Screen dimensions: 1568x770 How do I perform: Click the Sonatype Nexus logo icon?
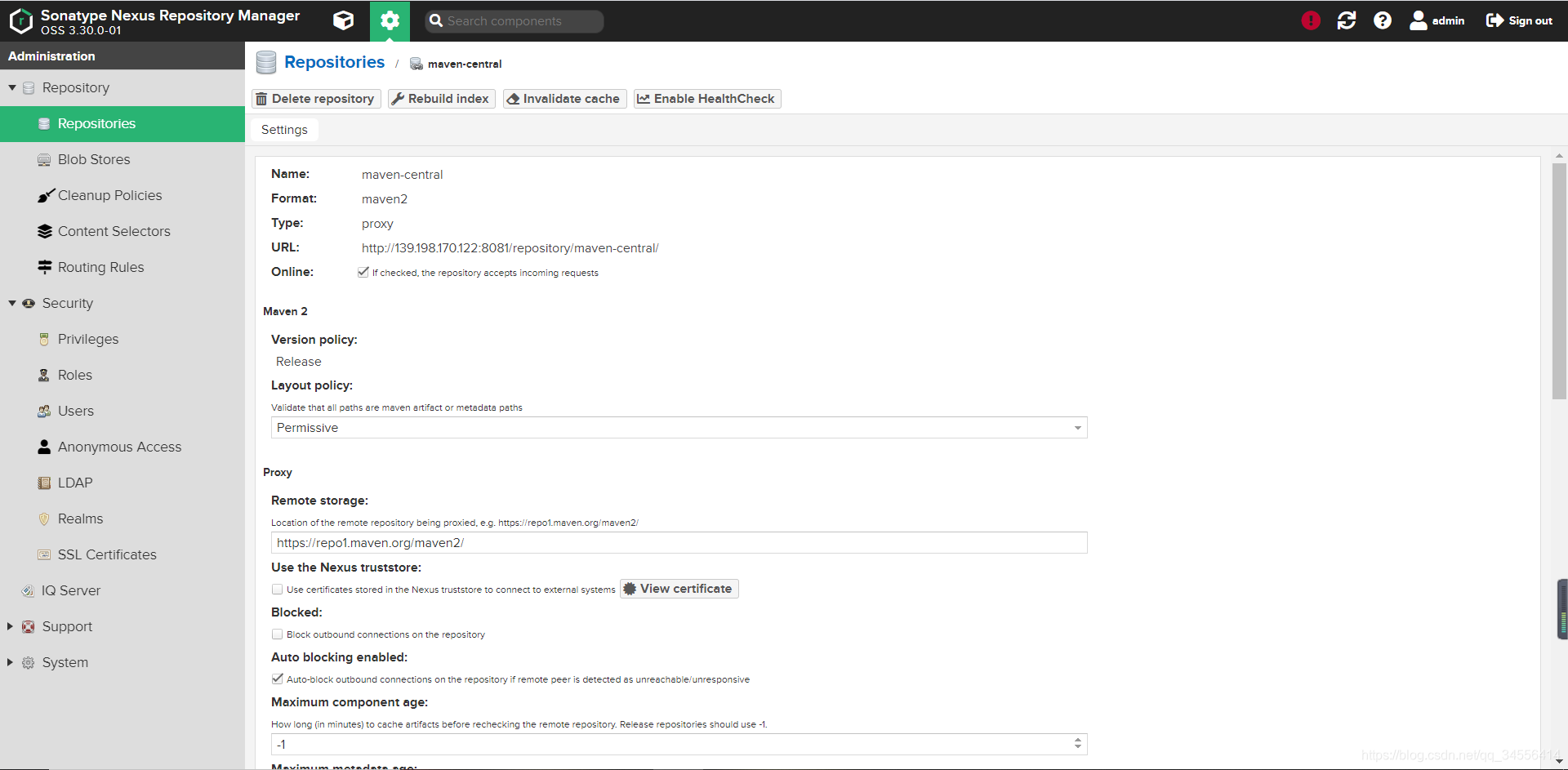tap(21, 20)
